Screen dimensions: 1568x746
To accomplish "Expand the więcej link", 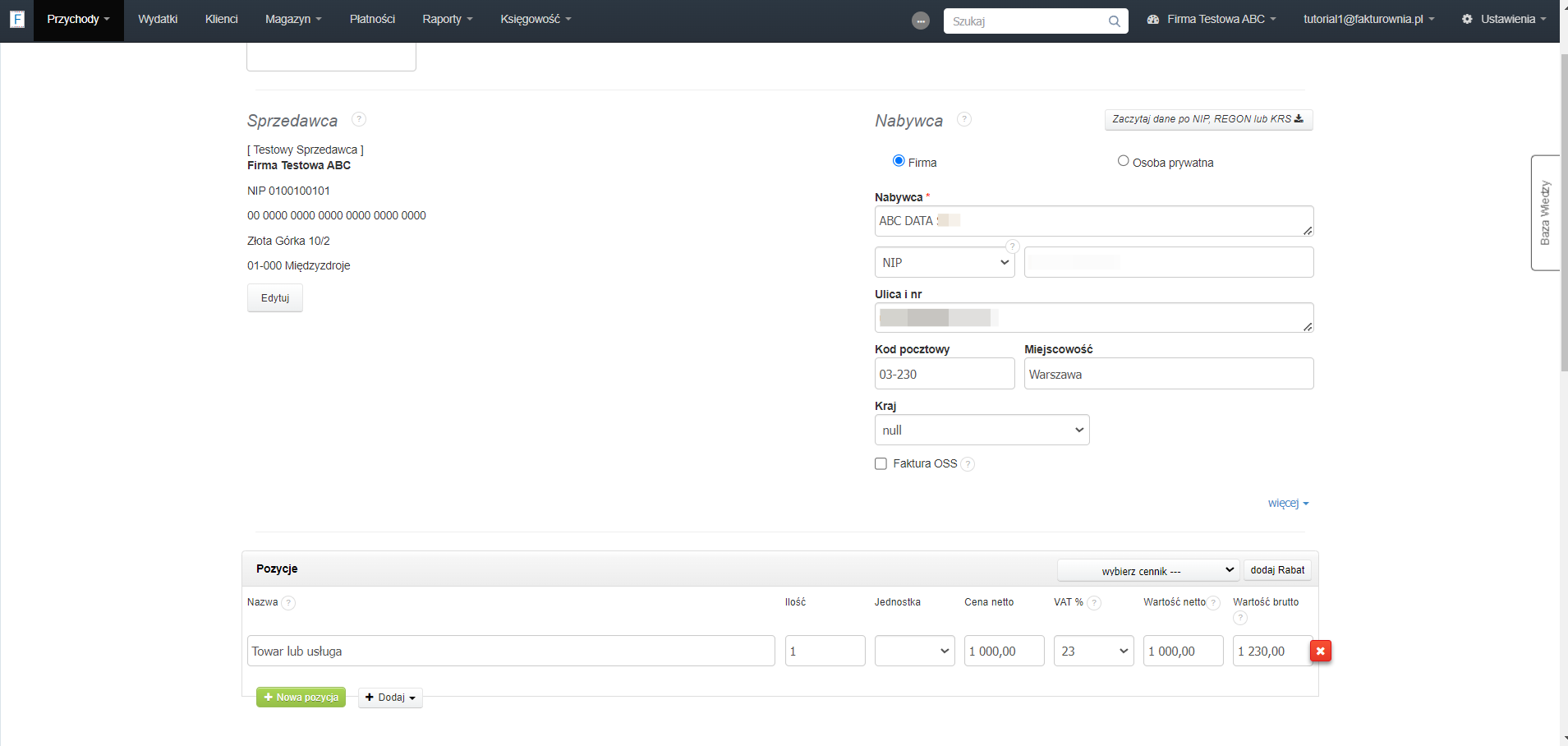I will pyautogui.click(x=1288, y=503).
